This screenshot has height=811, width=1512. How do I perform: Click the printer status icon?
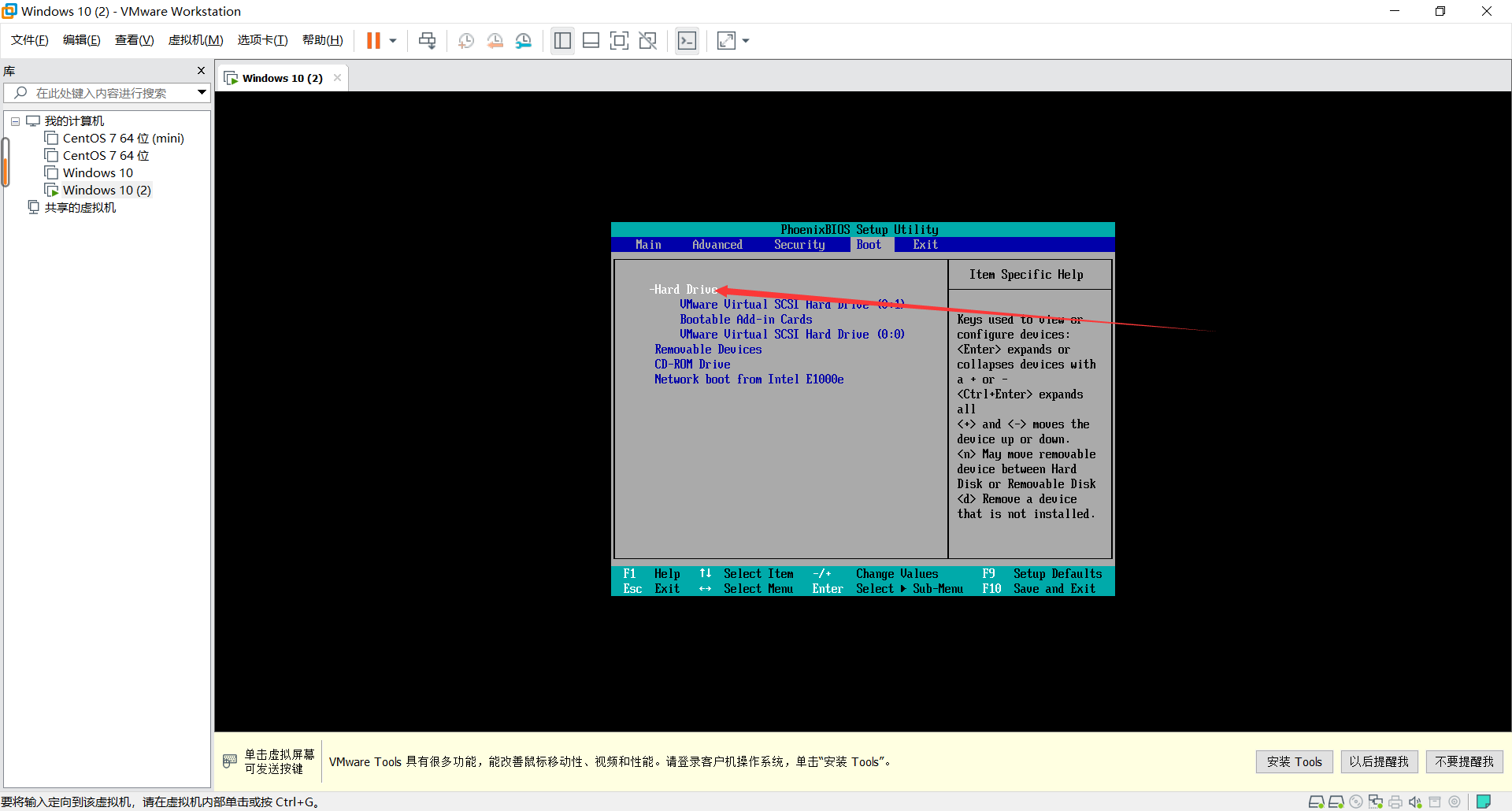[1395, 802]
